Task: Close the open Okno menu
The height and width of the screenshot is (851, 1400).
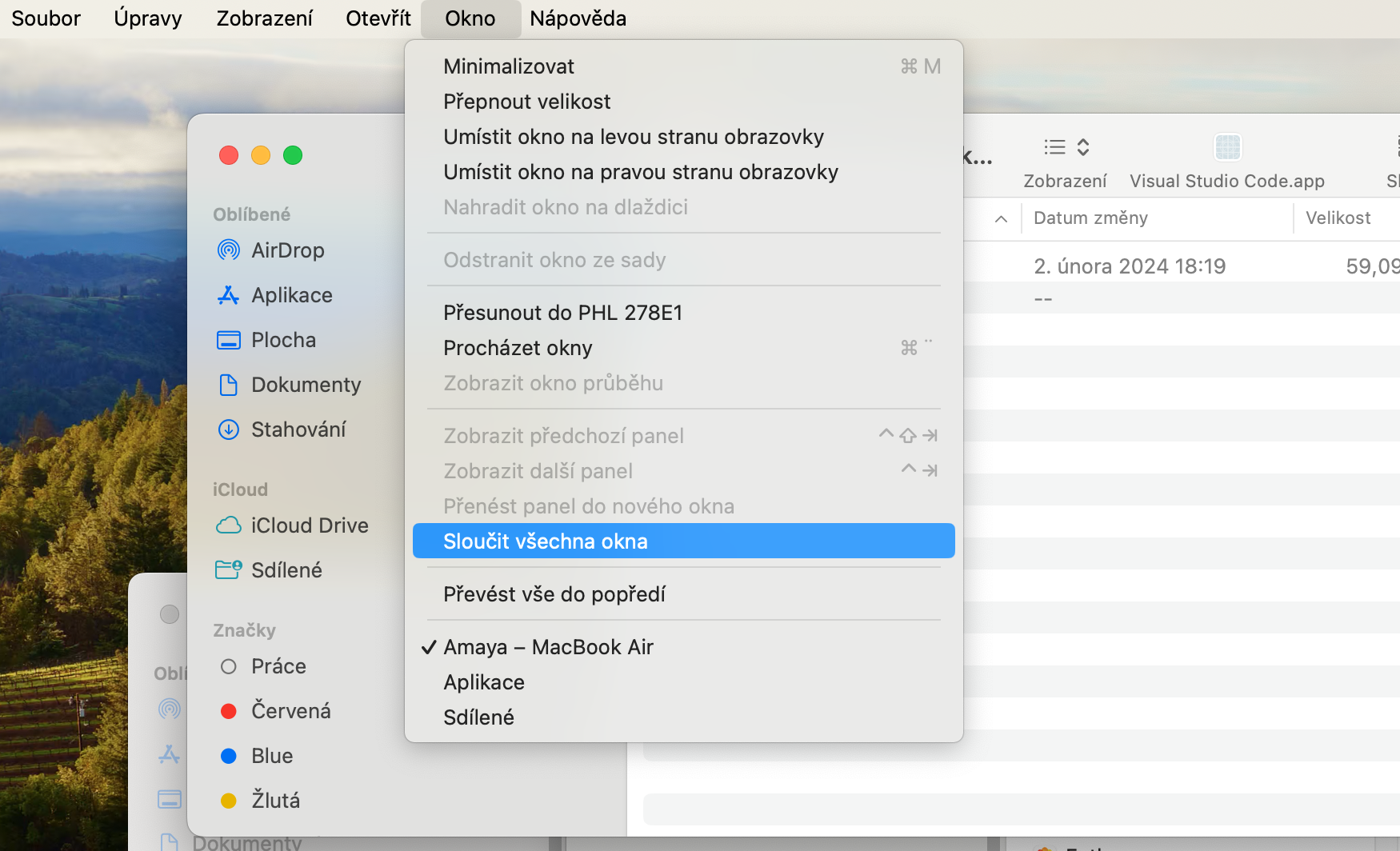Action: 470,18
